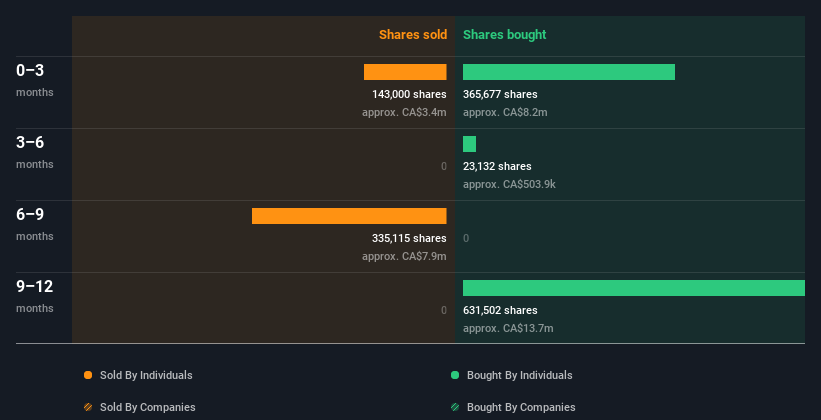This screenshot has height=420, width=821.
Task: Click the 631,502 shares value
Action: coord(500,310)
